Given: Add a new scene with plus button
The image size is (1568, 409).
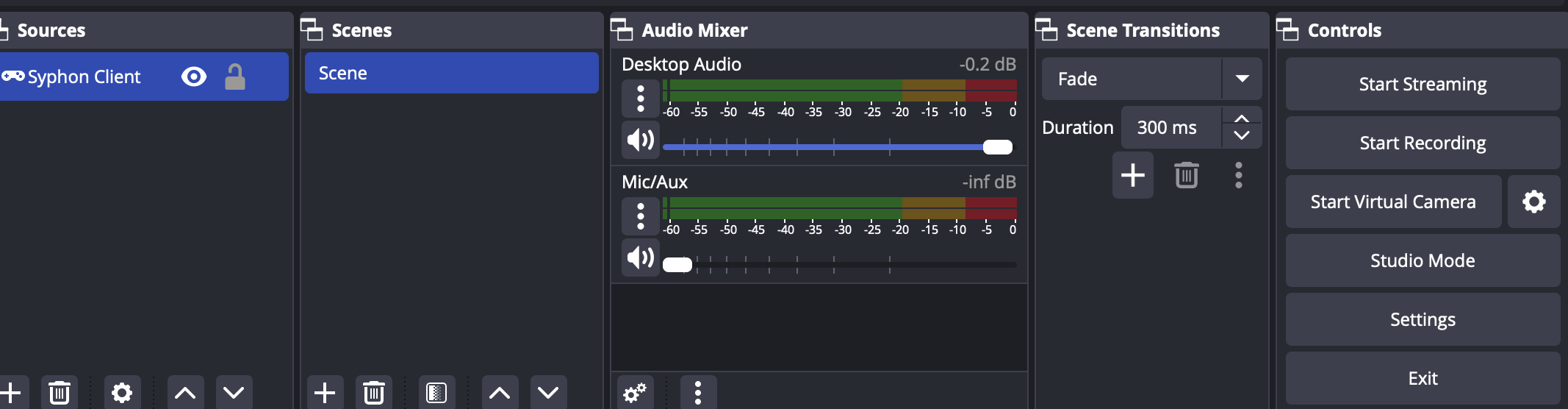Looking at the screenshot, I should (x=325, y=393).
